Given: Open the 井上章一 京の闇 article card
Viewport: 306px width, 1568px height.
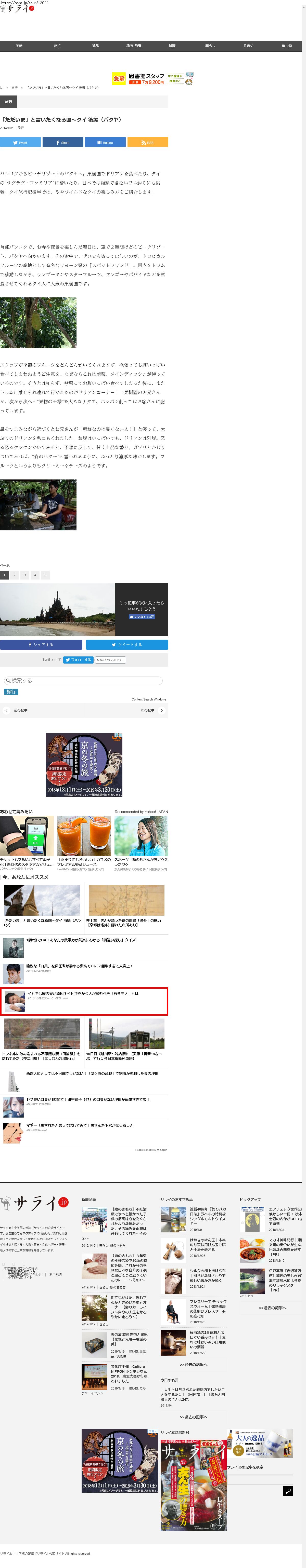Looking at the screenshot, I should (126, 906).
